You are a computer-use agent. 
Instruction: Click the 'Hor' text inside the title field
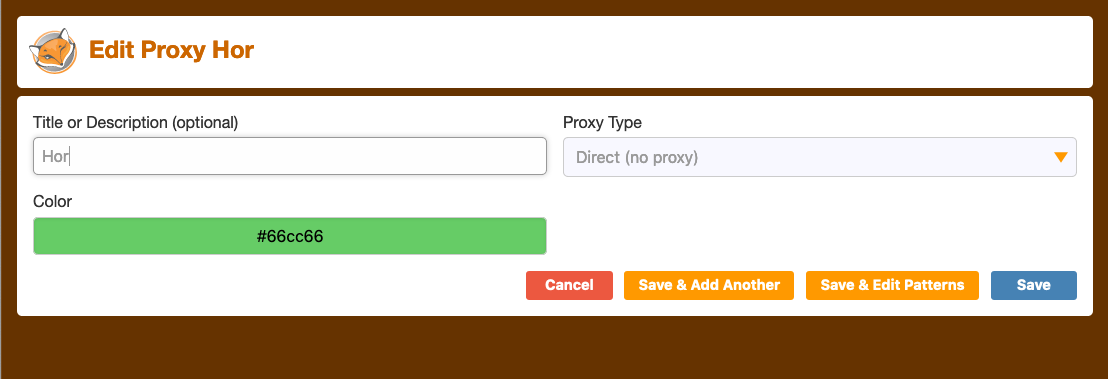55,156
